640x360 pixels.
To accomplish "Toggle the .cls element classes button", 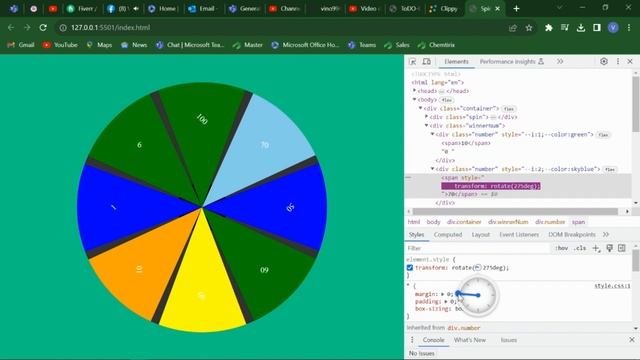I will pos(580,248).
